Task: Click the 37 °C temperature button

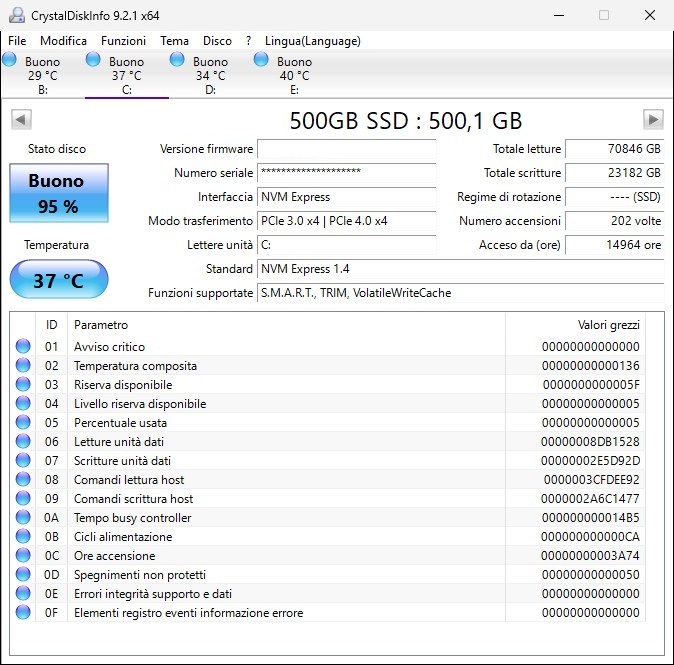Action: (x=59, y=279)
